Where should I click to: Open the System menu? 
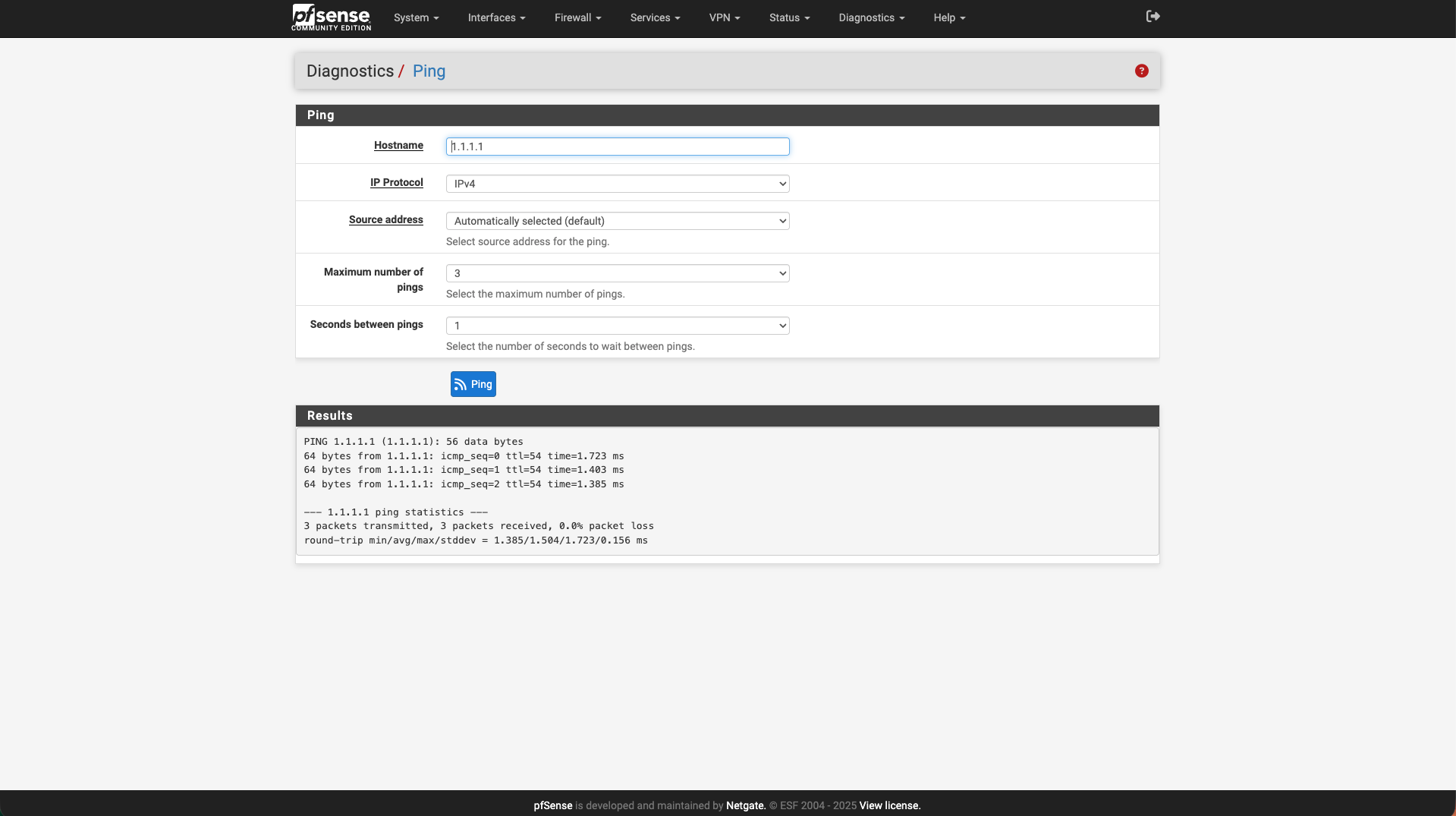tap(416, 17)
